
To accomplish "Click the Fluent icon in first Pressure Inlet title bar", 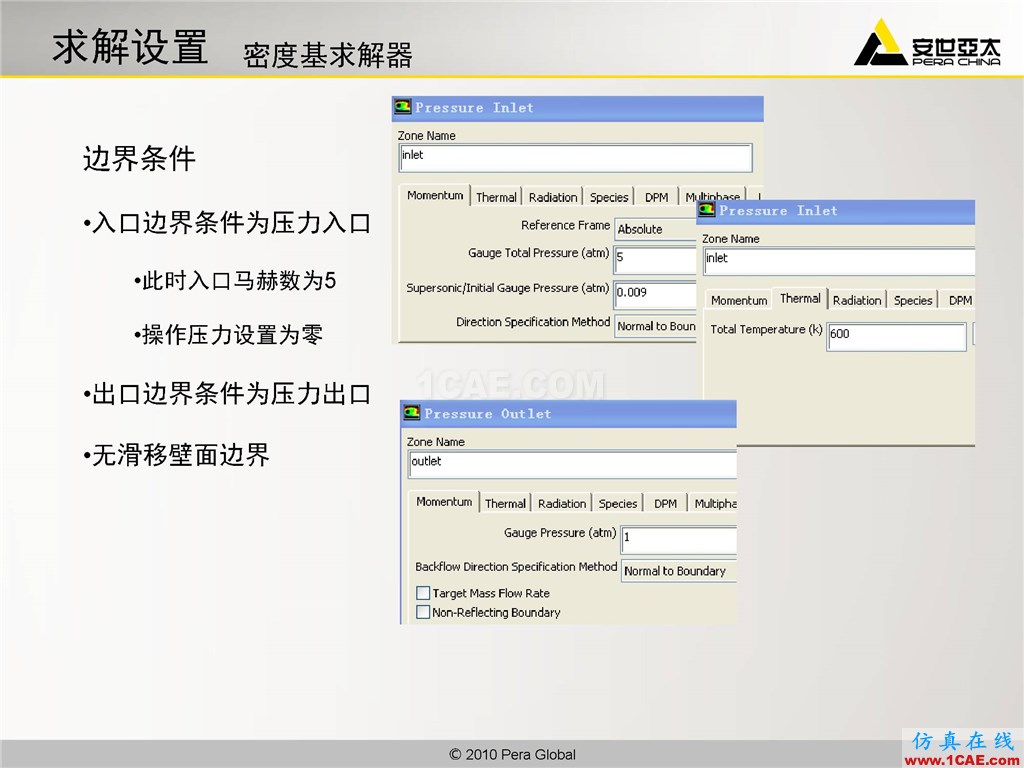I will point(403,106).
